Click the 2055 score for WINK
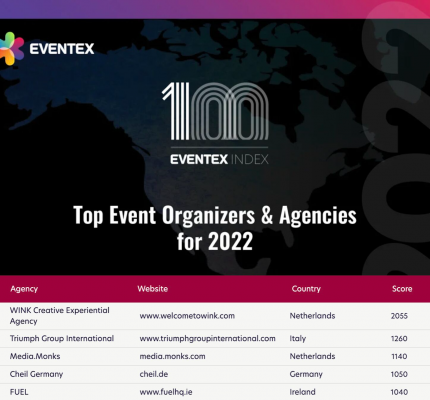This screenshot has height=400, width=430. click(x=399, y=316)
